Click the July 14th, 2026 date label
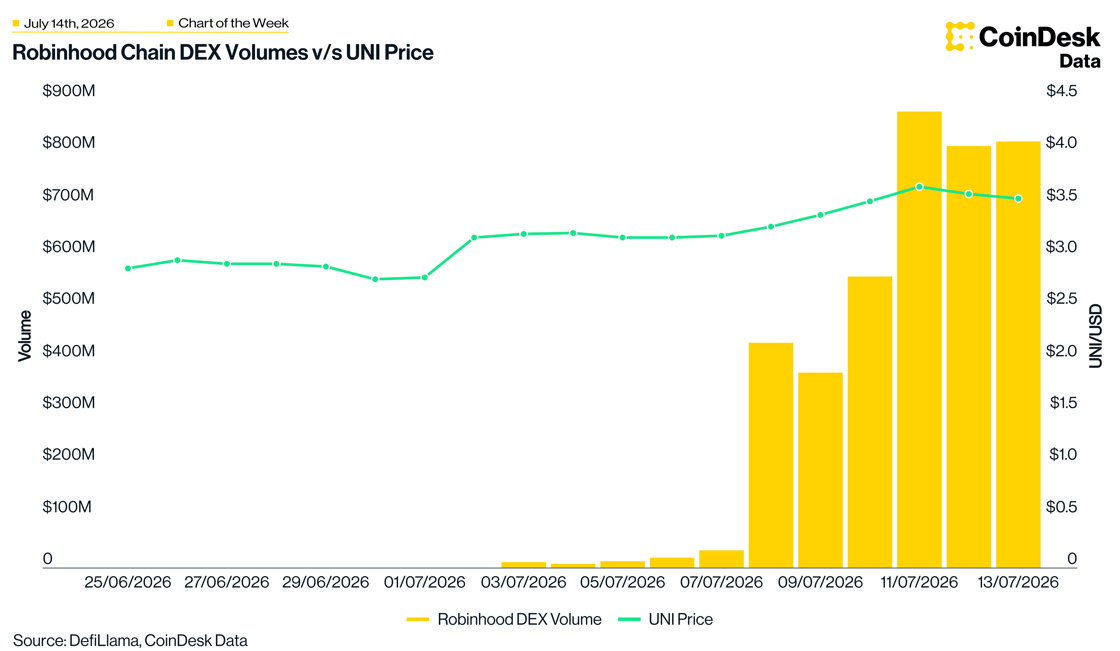The width and height of the screenshot is (1120, 651). pyautogui.click(x=69, y=24)
